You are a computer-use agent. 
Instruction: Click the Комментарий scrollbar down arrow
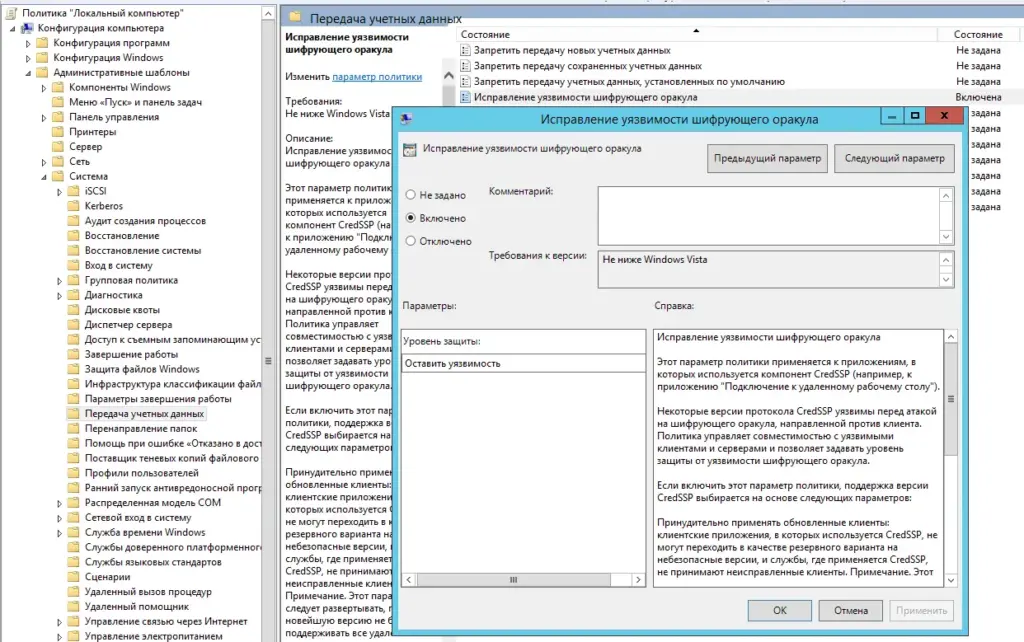[946, 237]
